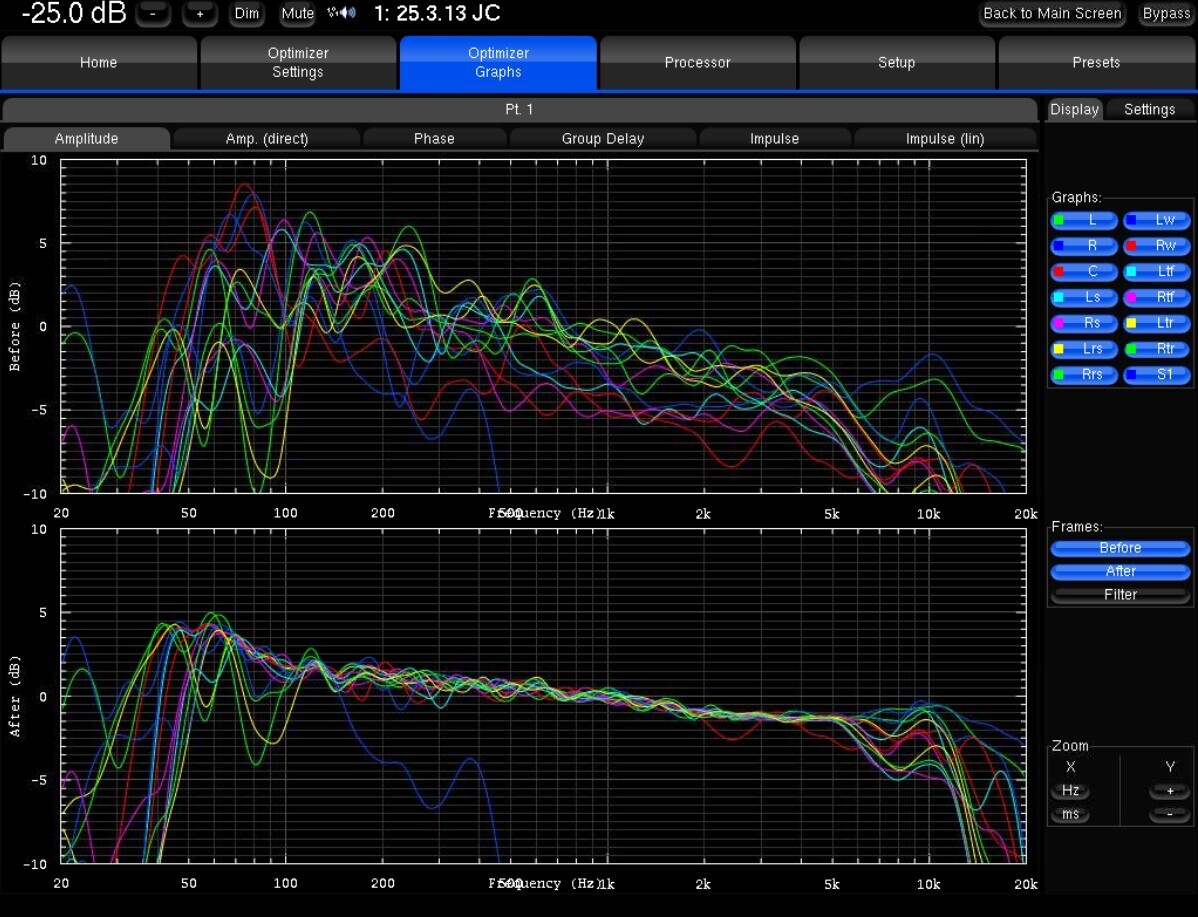Set X zoom to ms

(1070, 814)
